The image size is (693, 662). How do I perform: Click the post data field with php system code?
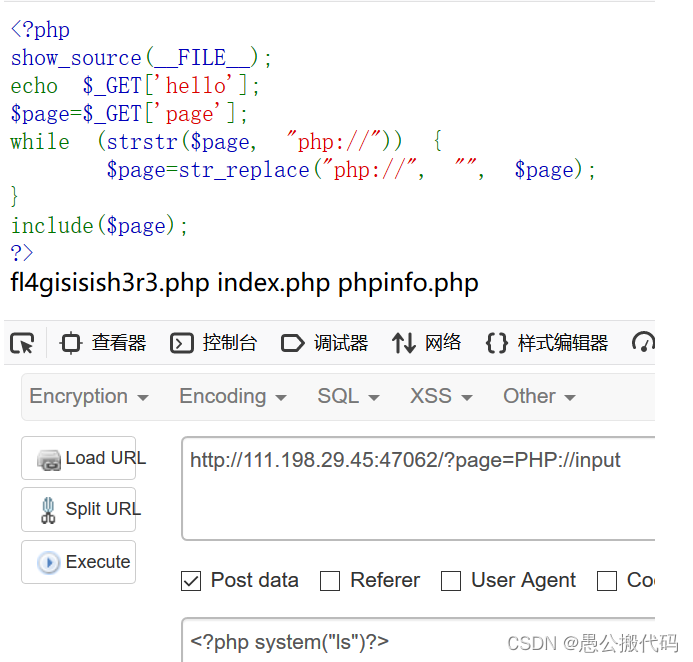pos(418,642)
